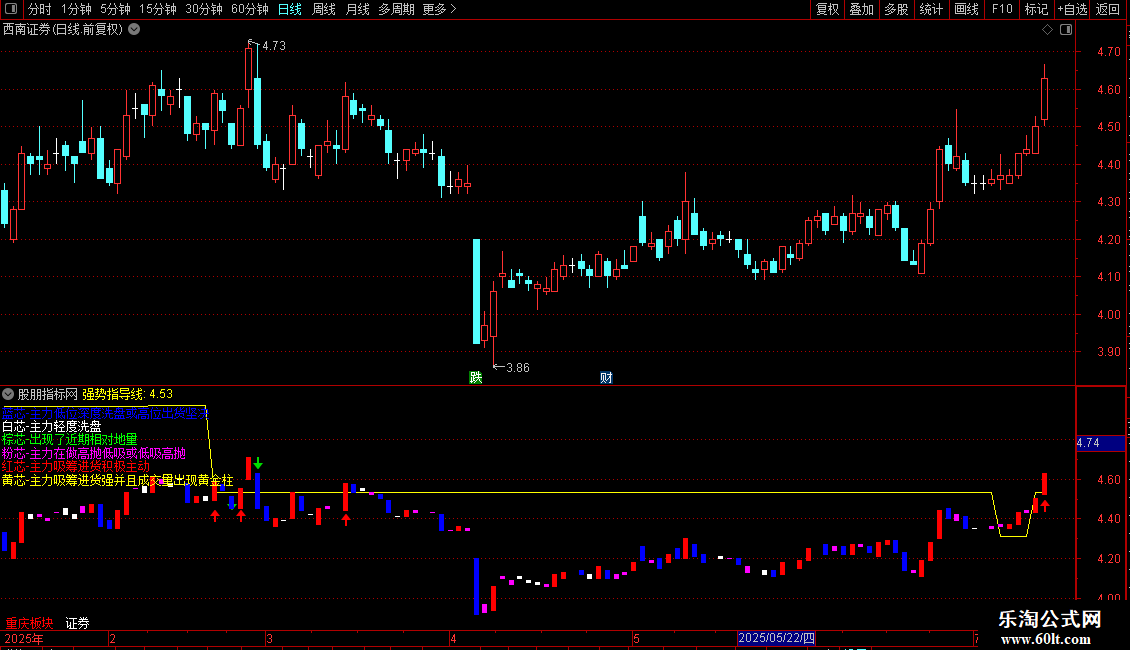Toggle the left sidebar panel icon
The image size is (1130, 650).
tap(11, 9)
